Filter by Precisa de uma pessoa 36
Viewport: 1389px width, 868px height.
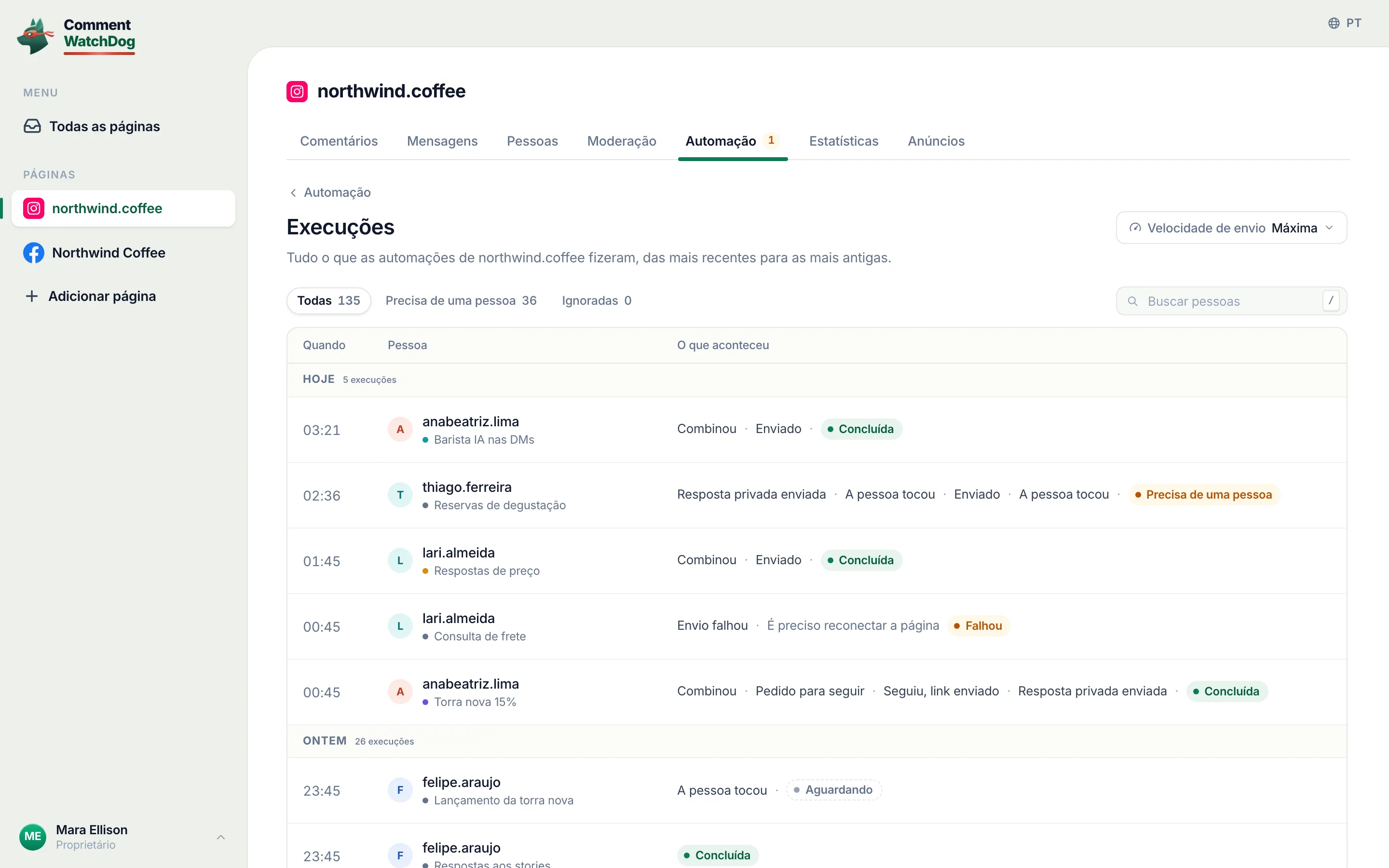coord(461,301)
